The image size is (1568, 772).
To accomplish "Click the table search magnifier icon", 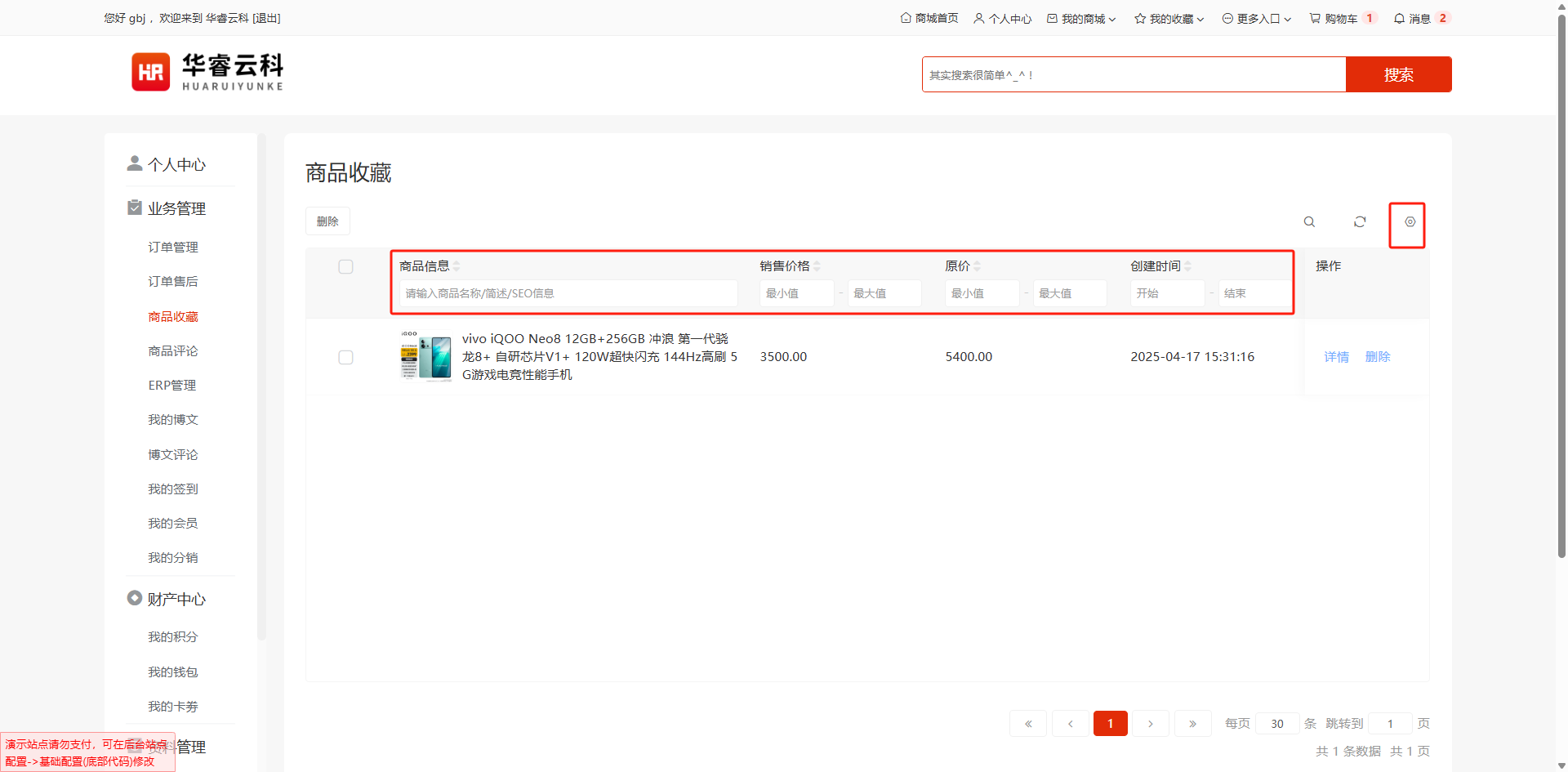I will [1309, 222].
